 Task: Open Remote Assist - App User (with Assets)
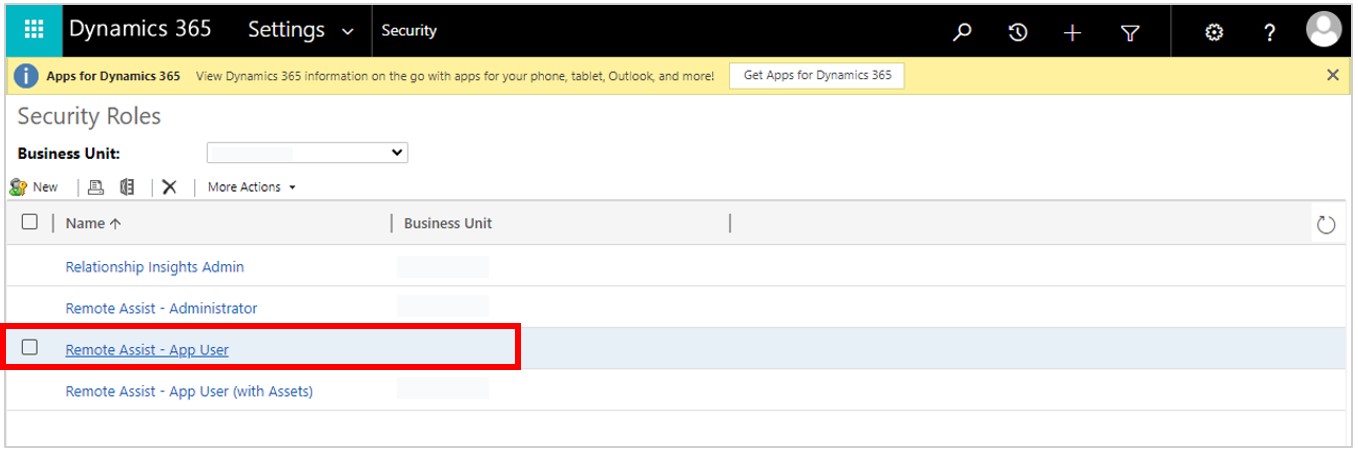189,391
